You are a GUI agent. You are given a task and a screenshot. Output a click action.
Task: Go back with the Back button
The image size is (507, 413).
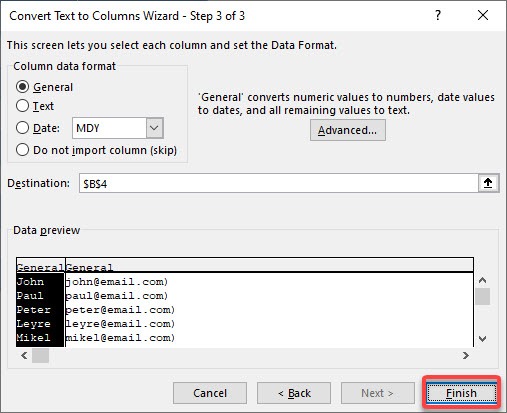(294, 393)
